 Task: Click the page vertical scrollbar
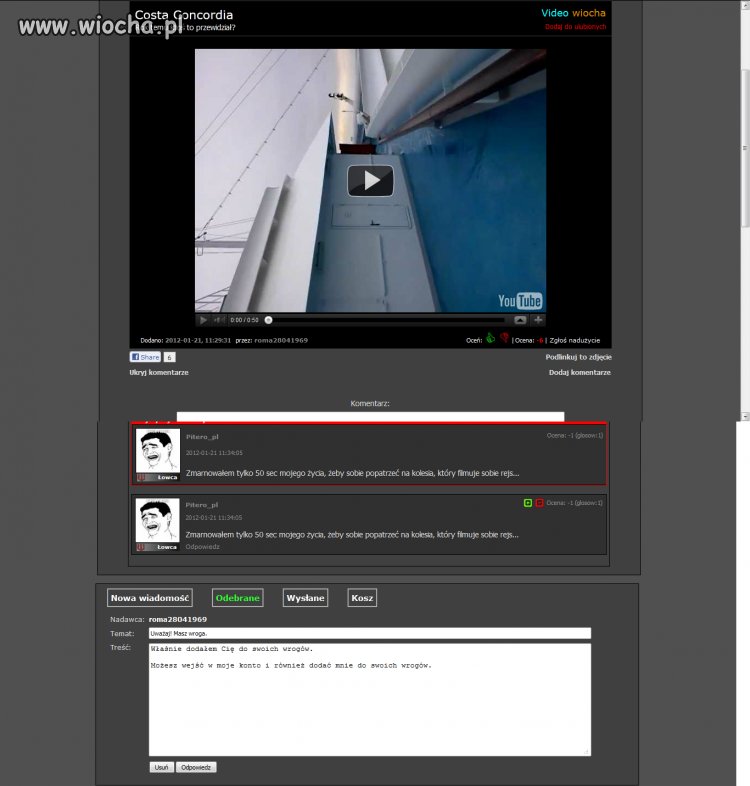point(745,150)
